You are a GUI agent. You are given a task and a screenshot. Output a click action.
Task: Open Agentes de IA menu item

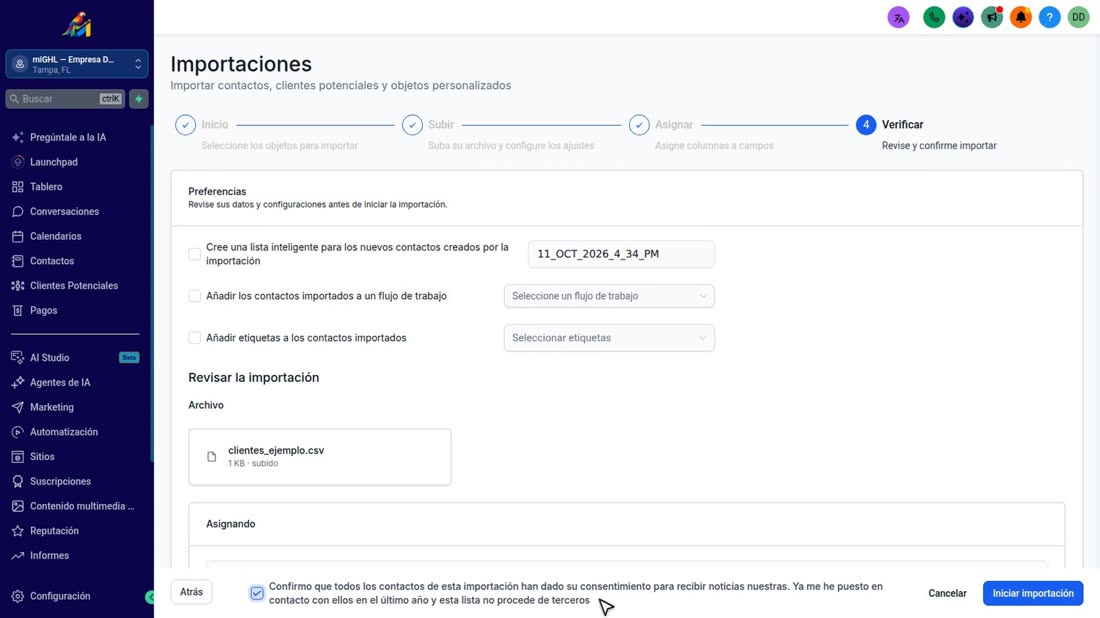click(x=60, y=382)
